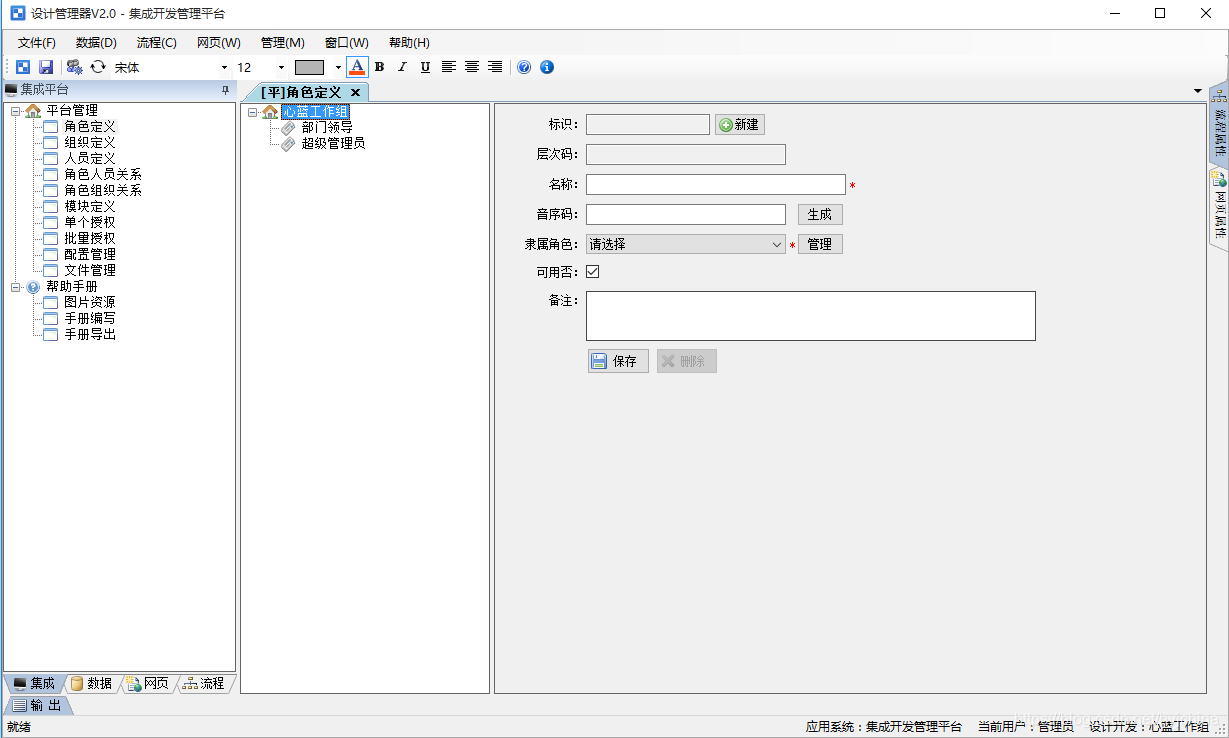Select 配置管理 in the tree

tap(90, 255)
